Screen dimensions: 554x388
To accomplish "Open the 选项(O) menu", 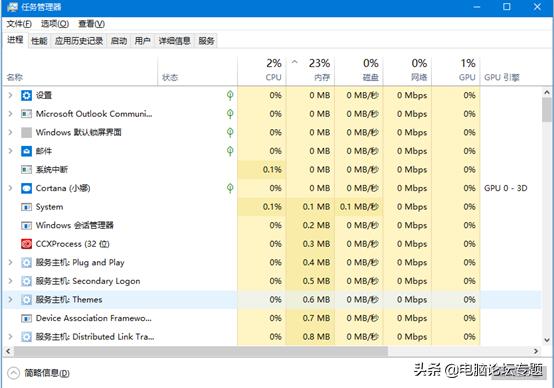I will [x=55, y=24].
